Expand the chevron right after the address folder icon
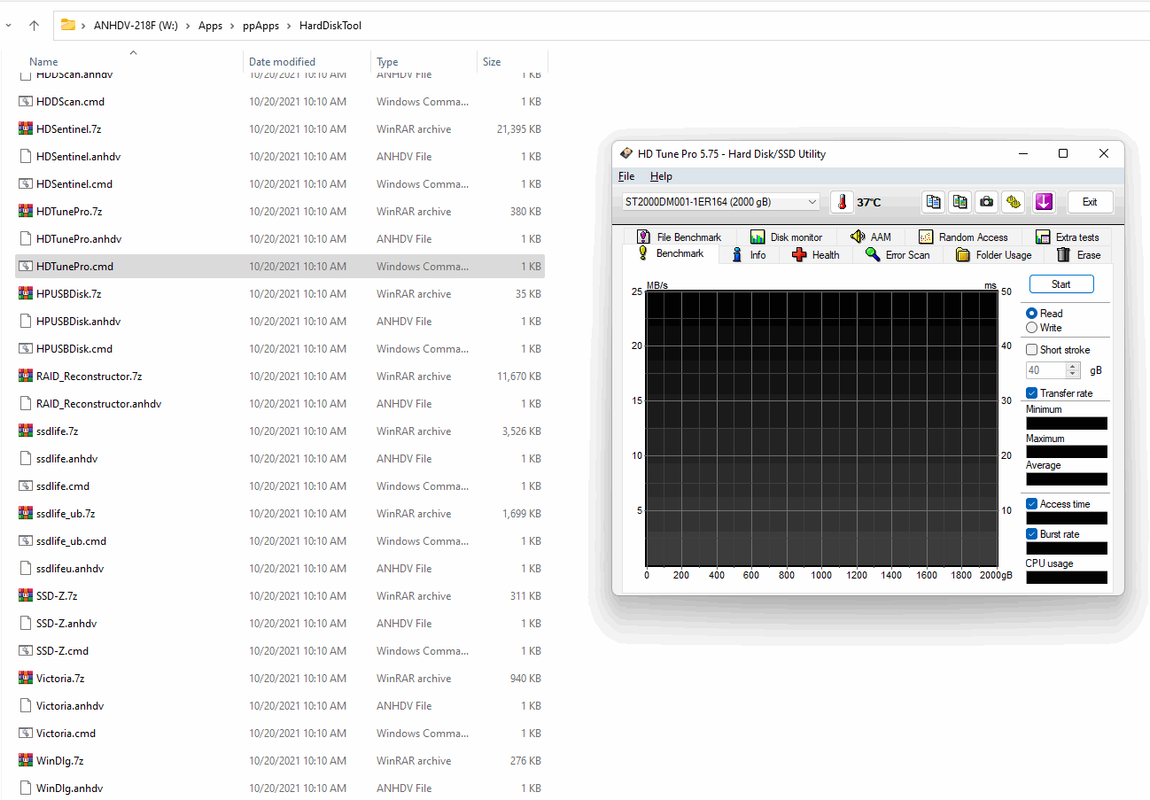The image size is (1150, 800). pyautogui.click(x=83, y=26)
